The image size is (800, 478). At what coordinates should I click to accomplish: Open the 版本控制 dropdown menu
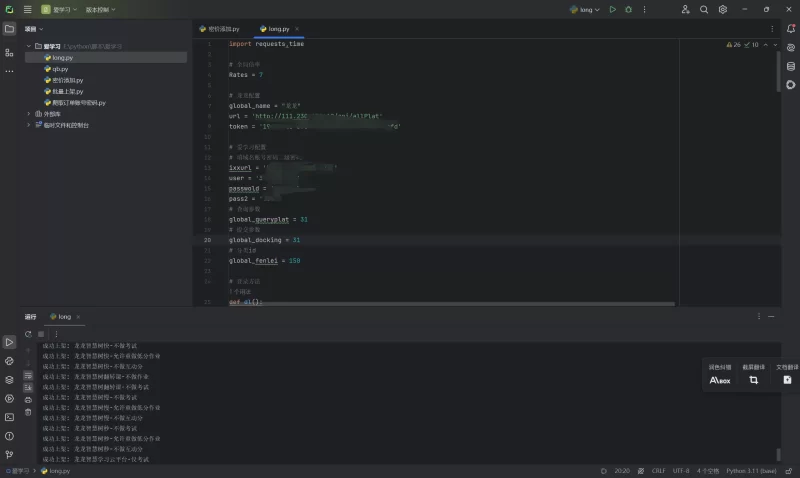coord(100,9)
